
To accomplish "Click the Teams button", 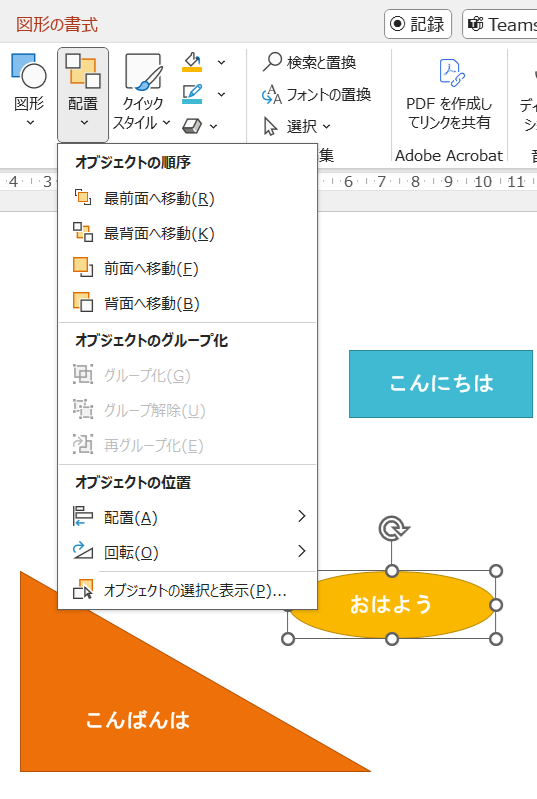I will pos(500,24).
